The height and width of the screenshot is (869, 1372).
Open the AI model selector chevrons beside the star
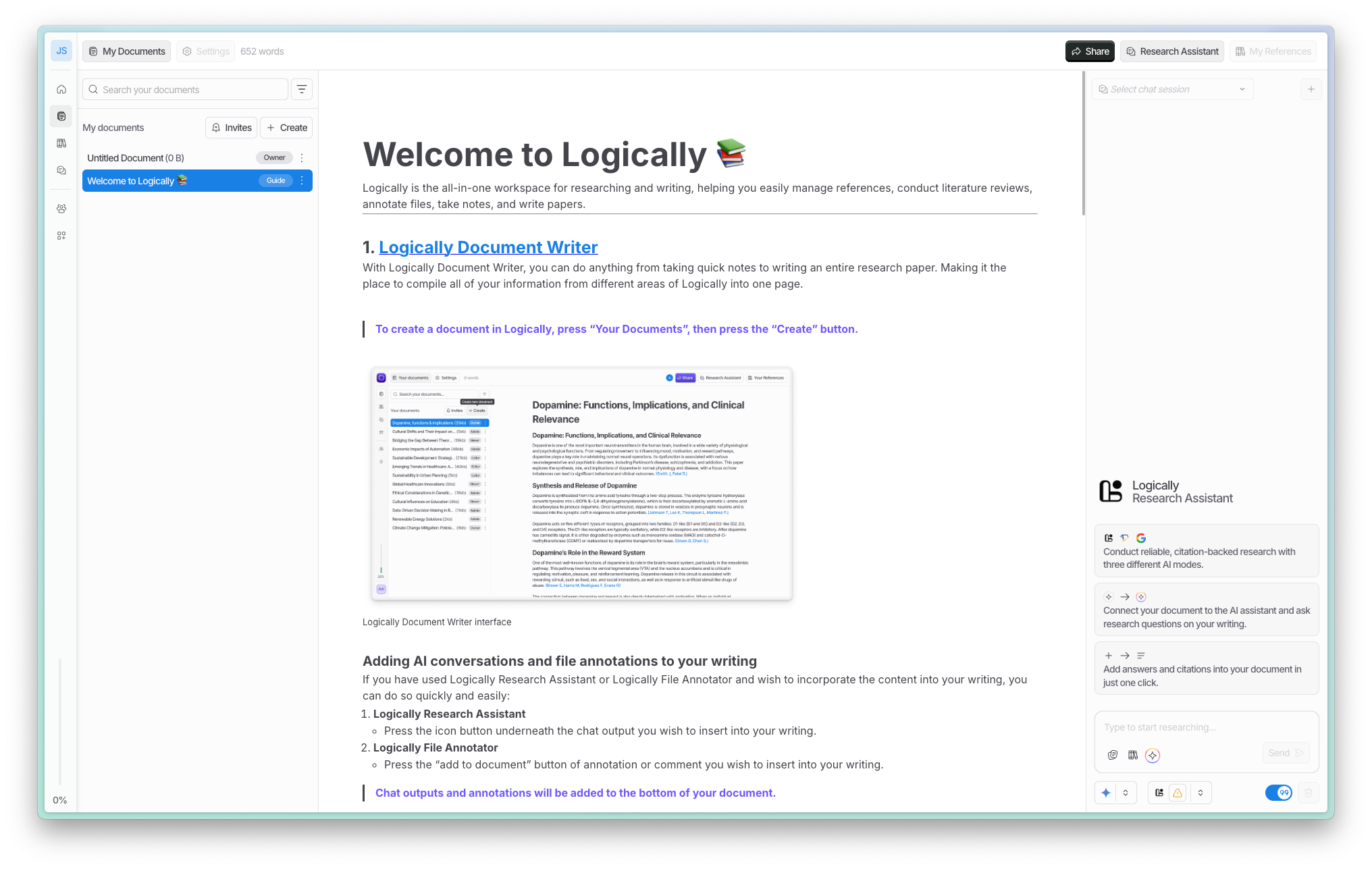(x=1126, y=793)
